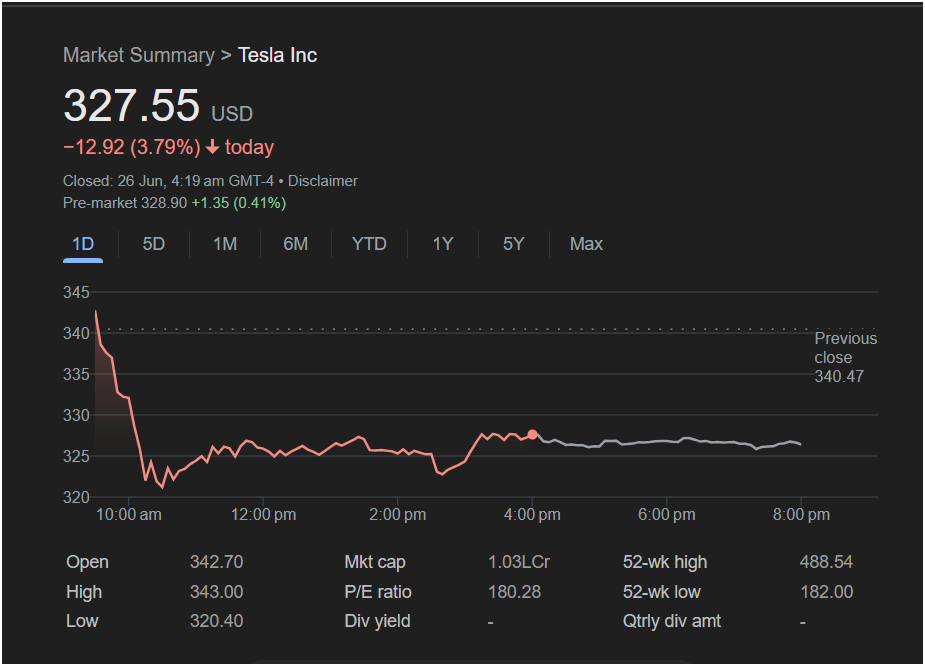Viewport: 925px width, 666px height.
Task: Click the red down arrow icon beside today
Action: pyautogui.click(x=212, y=148)
